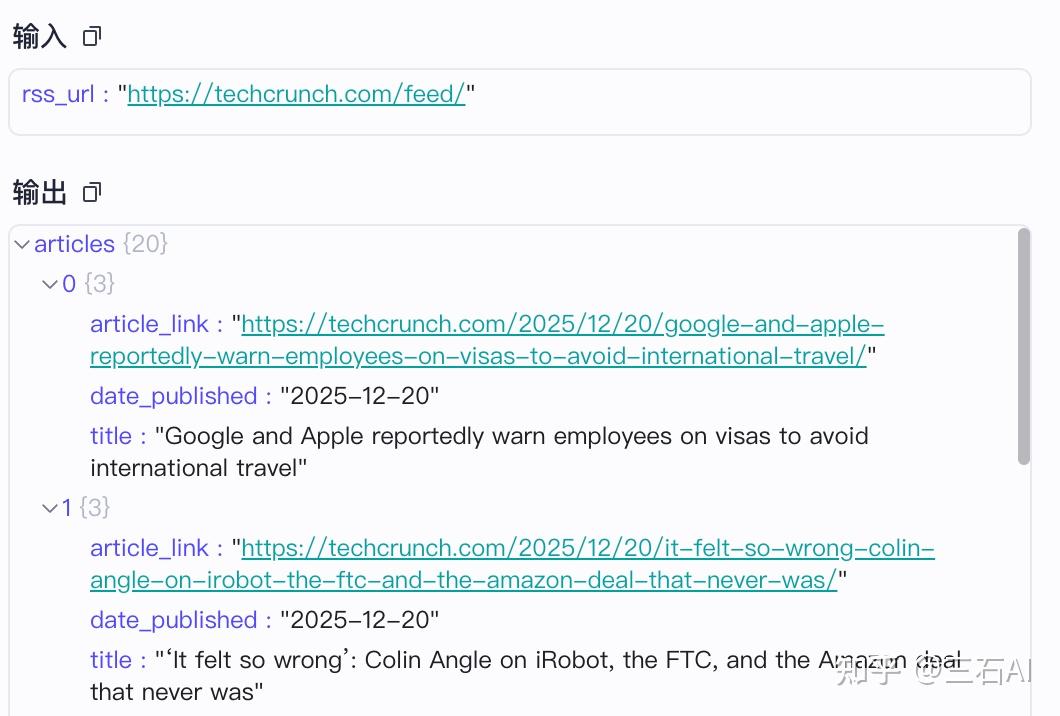Open the techcrunch.com/feed link

(x=296, y=94)
